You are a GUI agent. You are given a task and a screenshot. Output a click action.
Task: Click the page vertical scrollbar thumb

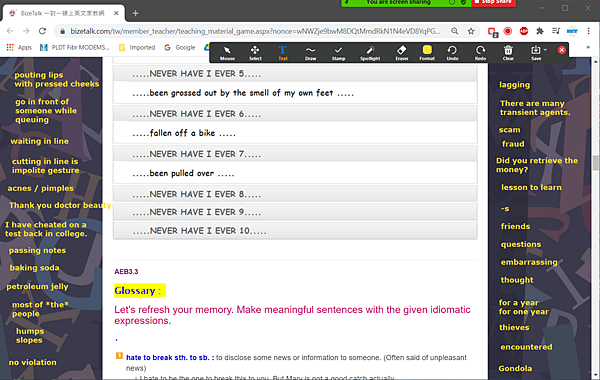595,163
